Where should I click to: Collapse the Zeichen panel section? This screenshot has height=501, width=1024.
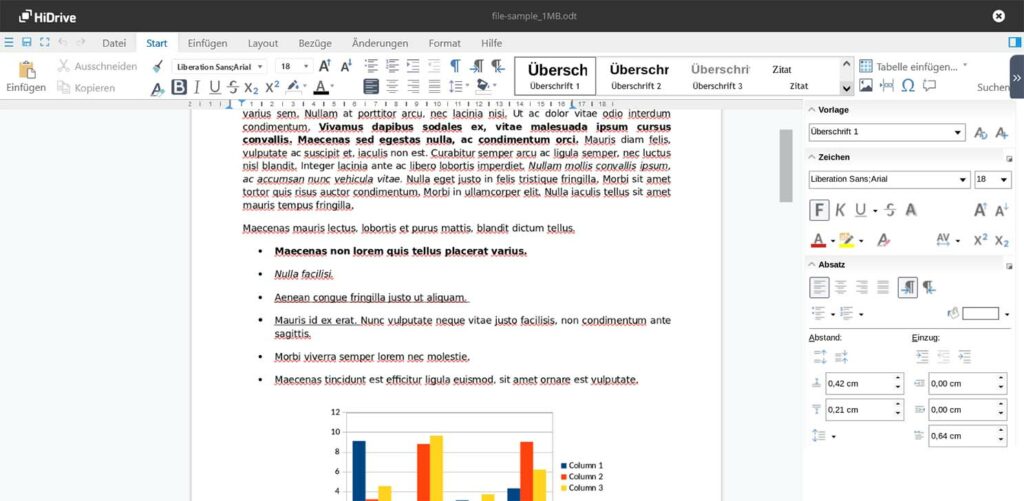[812, 157]
